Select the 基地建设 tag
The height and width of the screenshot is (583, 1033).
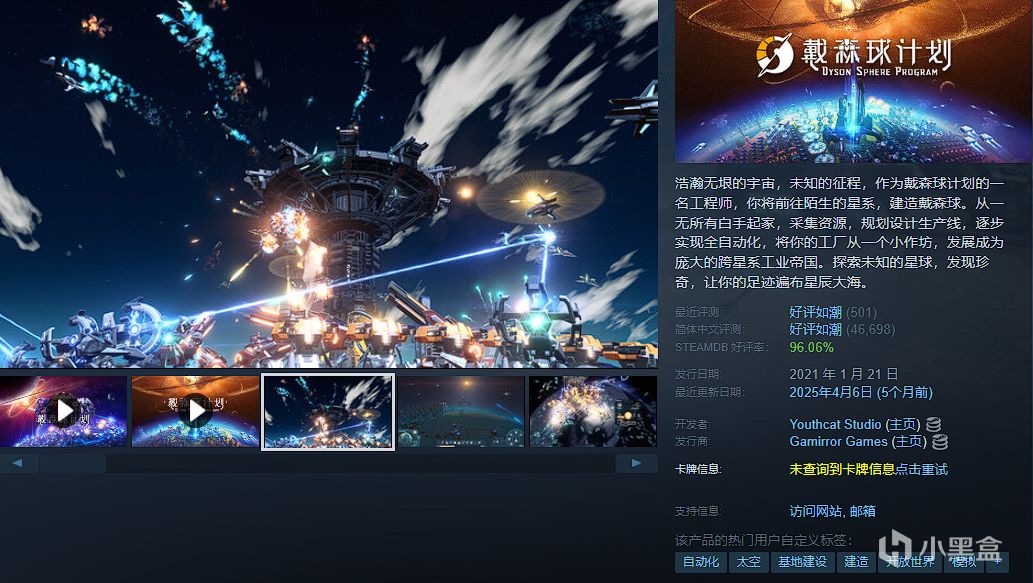point(802,561)
